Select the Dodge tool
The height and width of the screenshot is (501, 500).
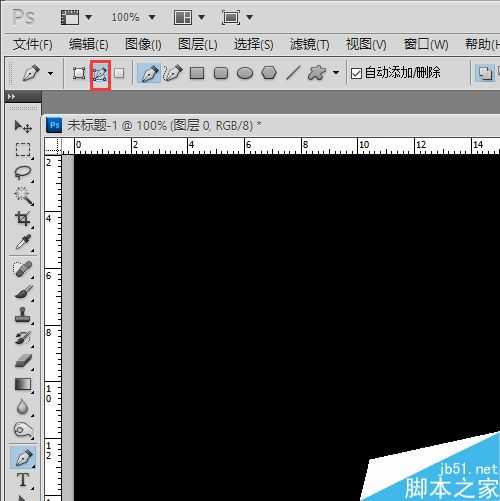[23, 430]
